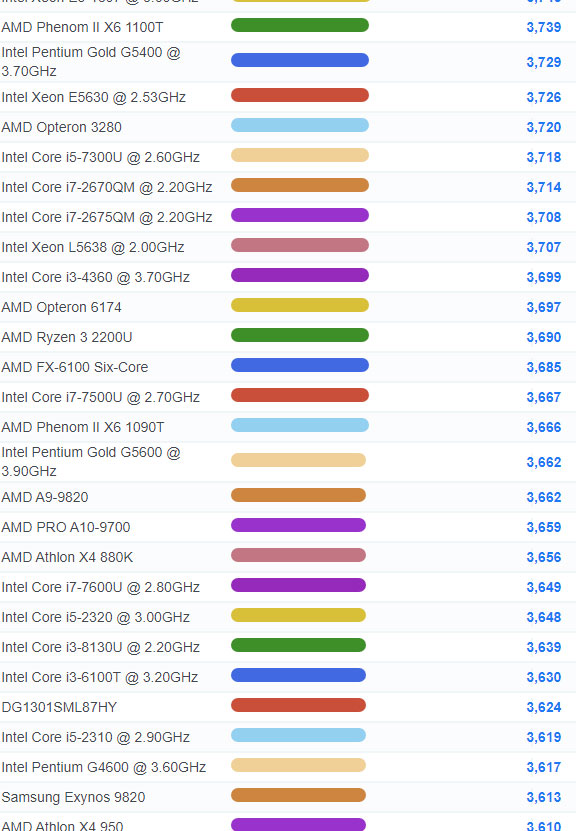Open AMD Ryzen 3 2200U page

67,337
